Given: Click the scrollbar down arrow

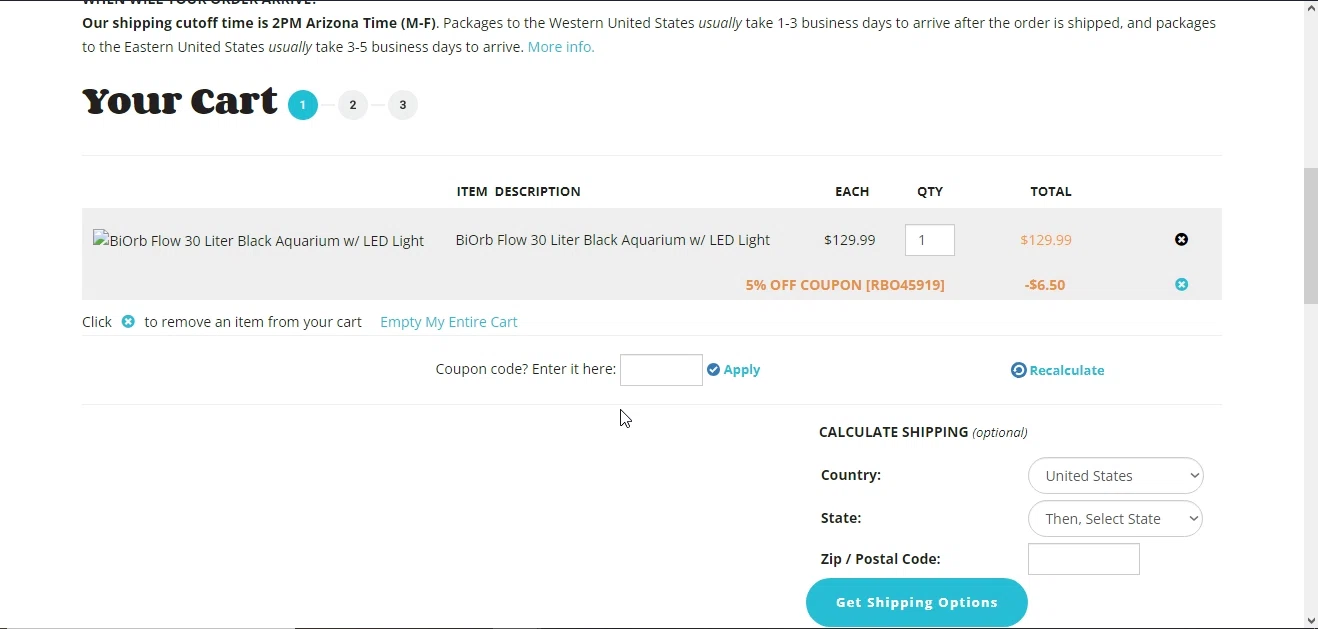Looking at the screenshot, I should click(x=1310, y=621).
